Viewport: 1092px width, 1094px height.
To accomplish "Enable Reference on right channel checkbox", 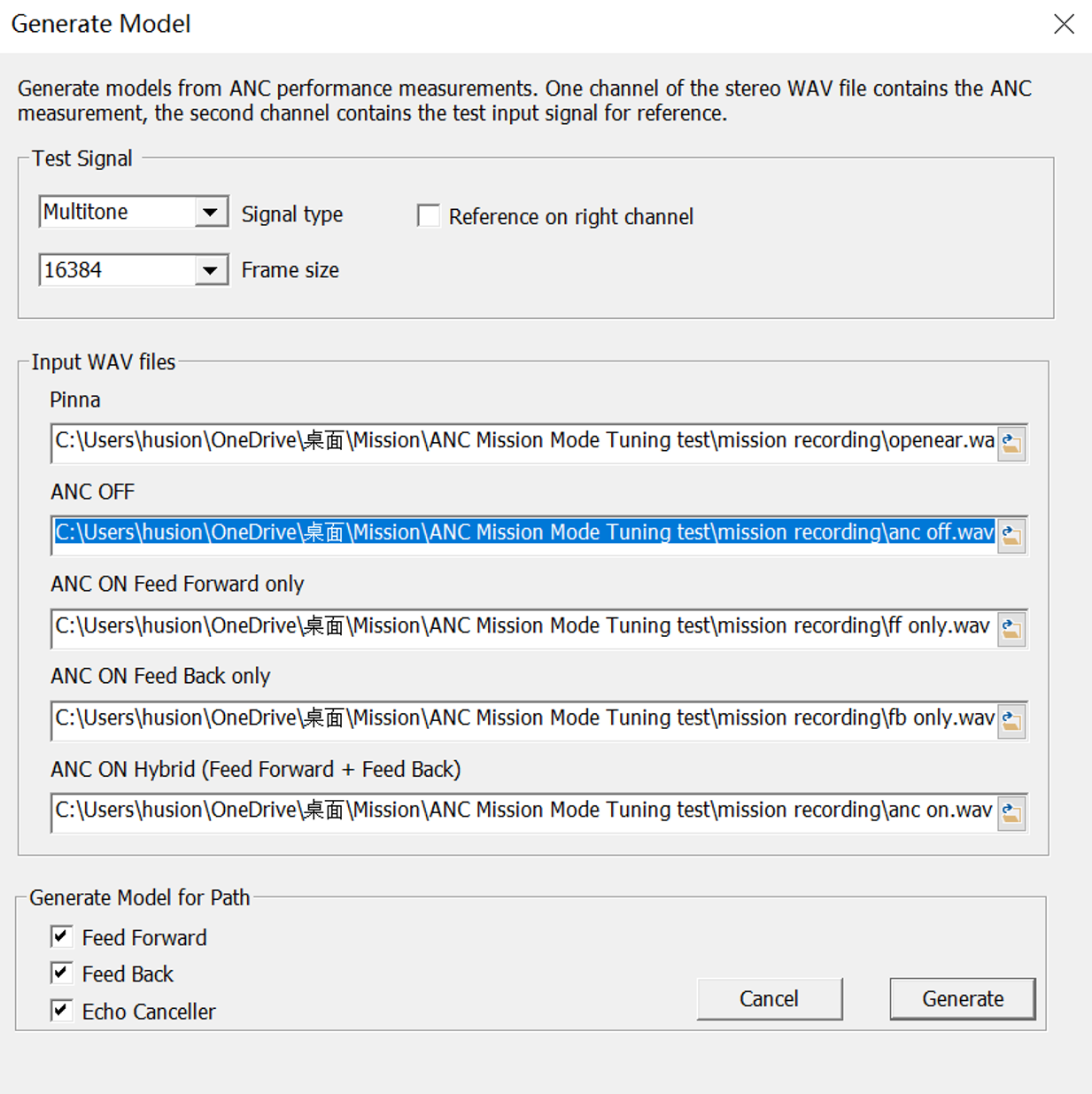I will (429, 216).
